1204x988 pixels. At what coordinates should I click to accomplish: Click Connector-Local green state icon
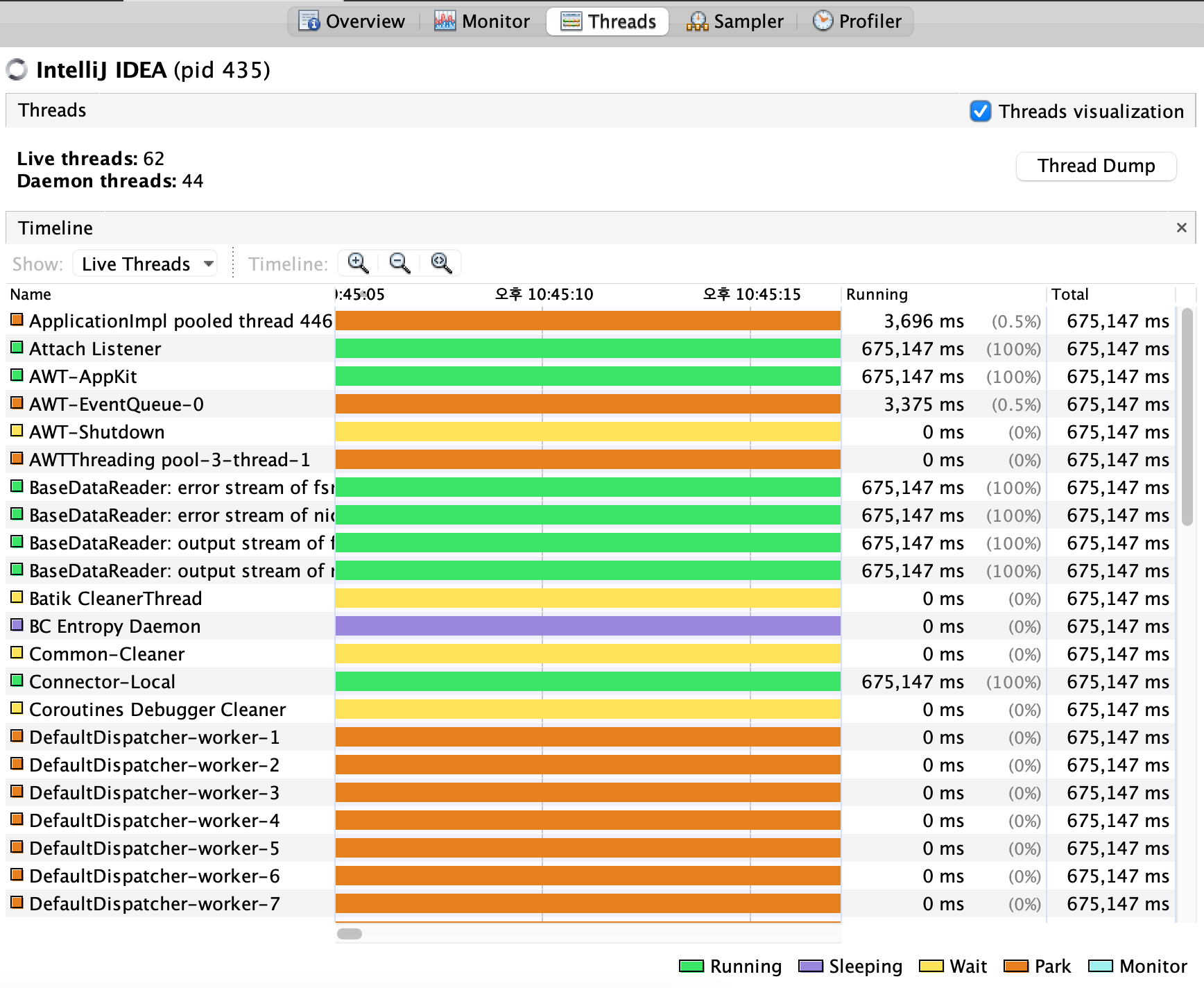[x=17, y=680]
